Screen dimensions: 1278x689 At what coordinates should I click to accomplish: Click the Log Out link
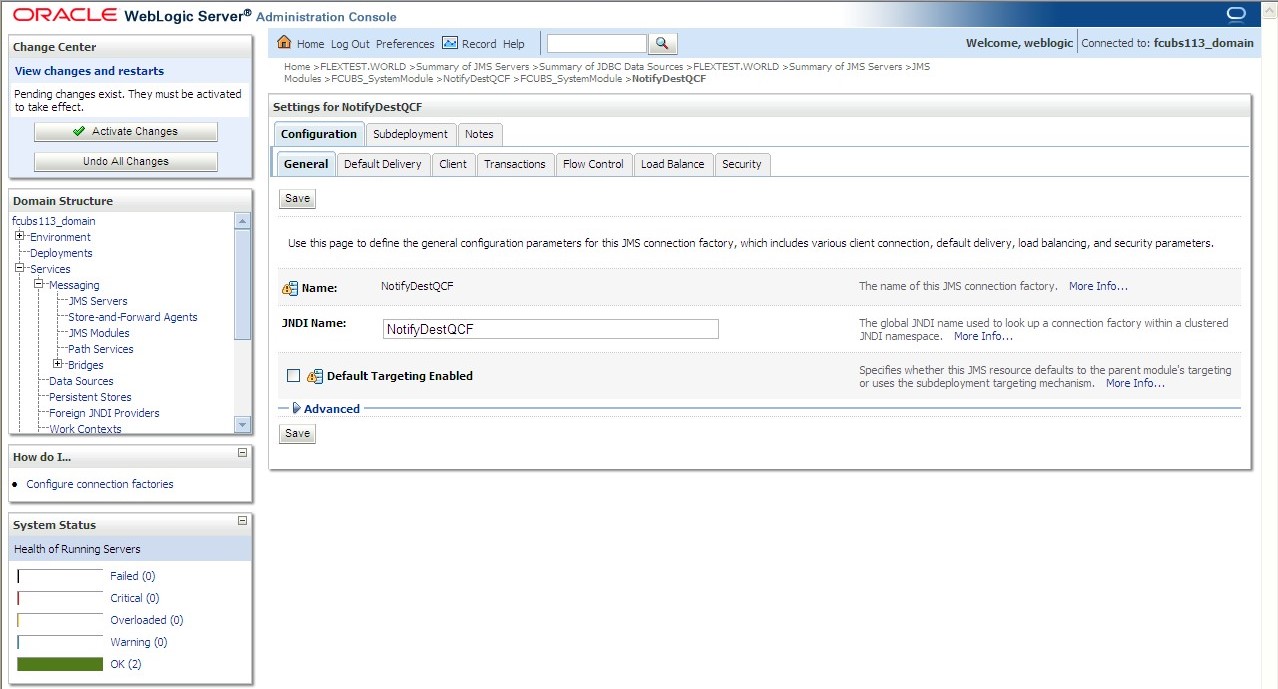point(350,44)
